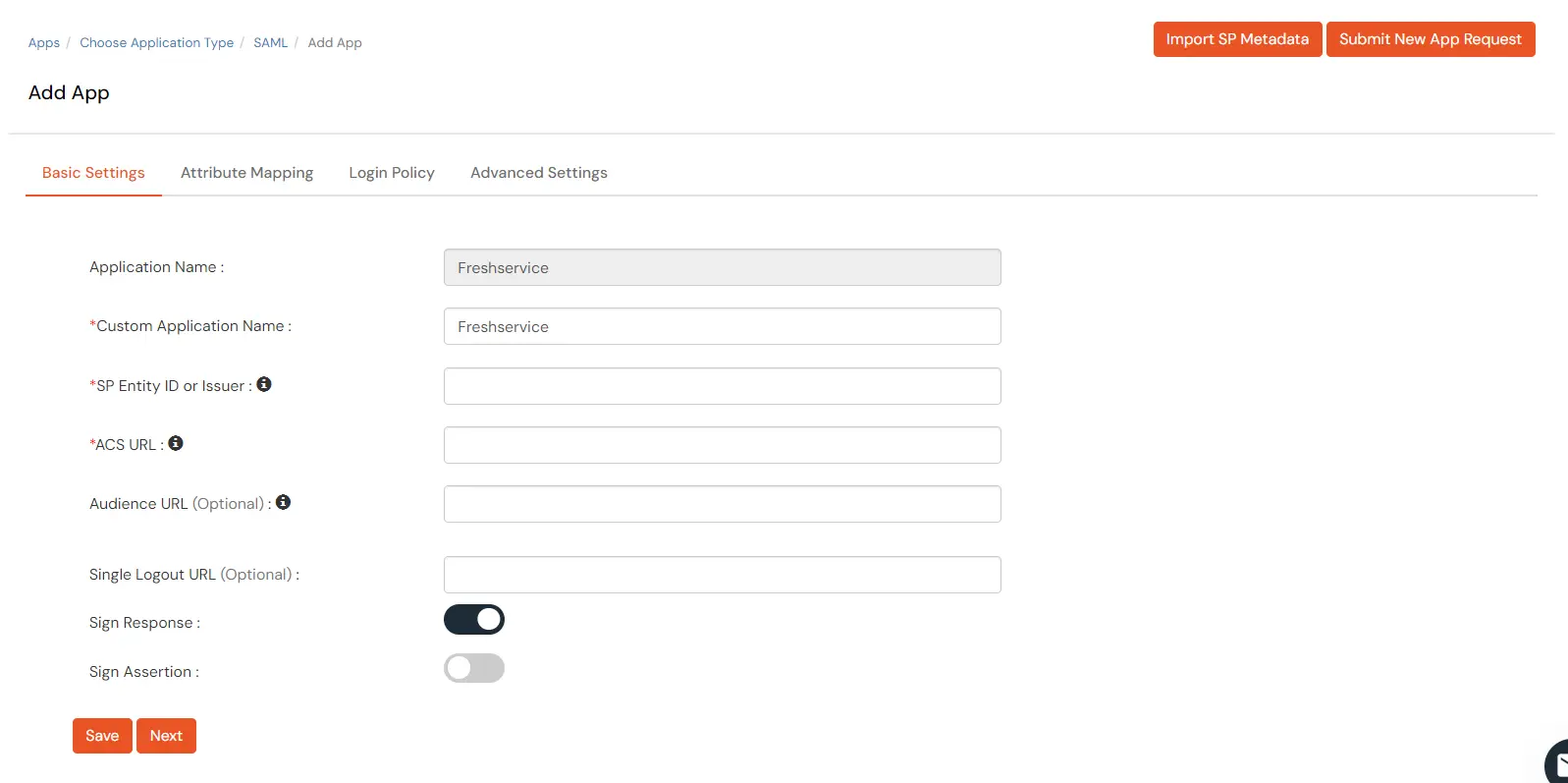Open the chat widget icon
Screen dimensions: 1568x783
[x=1557, y=762]
